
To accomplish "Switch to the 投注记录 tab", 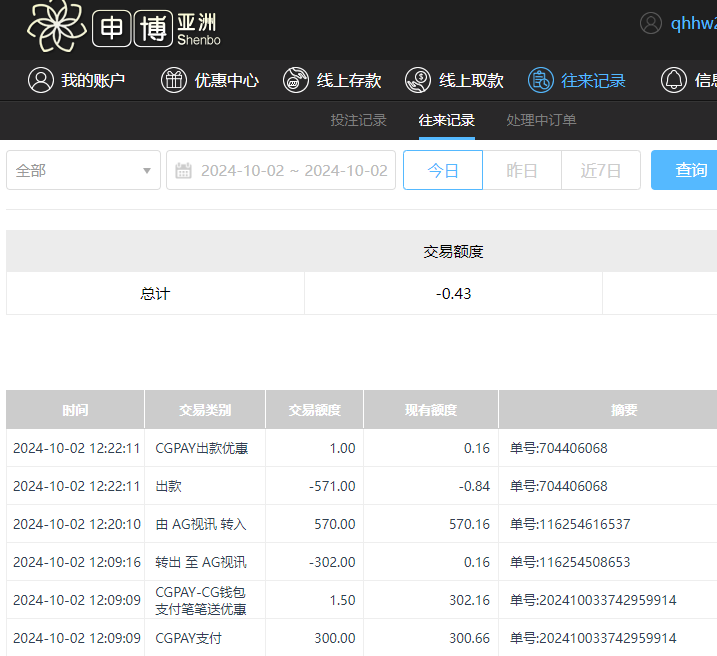I will pos(358,120).
